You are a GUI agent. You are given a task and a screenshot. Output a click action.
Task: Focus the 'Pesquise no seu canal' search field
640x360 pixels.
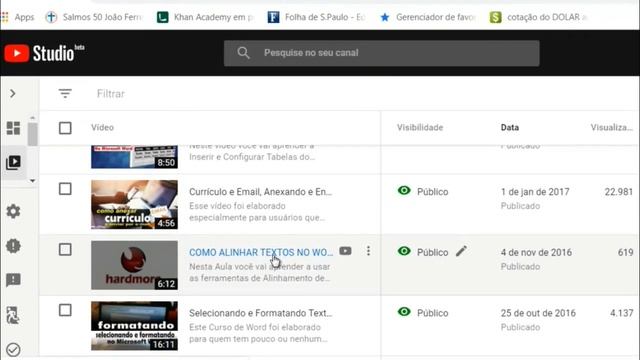(x=381, y=53)
